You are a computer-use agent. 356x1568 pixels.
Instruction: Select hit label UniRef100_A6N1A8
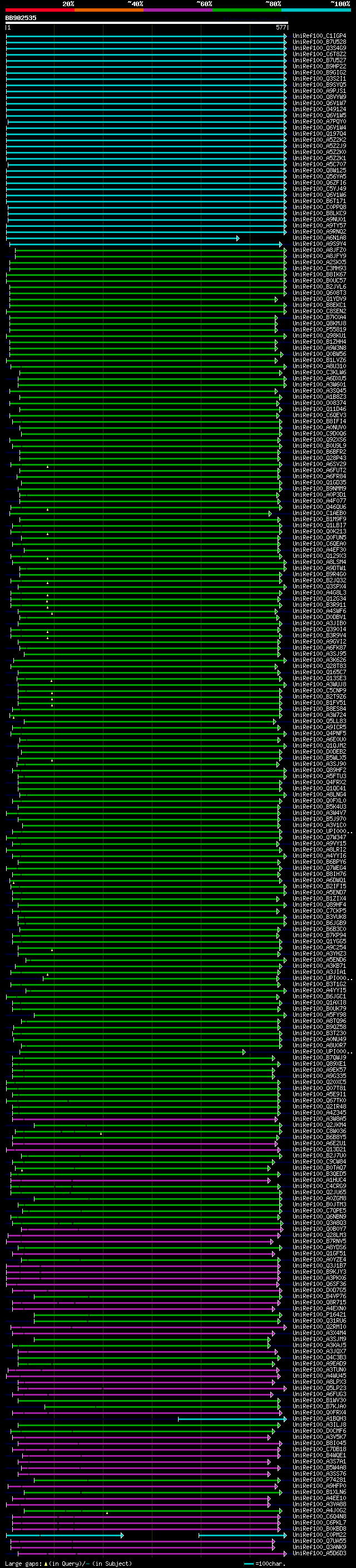pyautogui.click(x=319, y=238)
